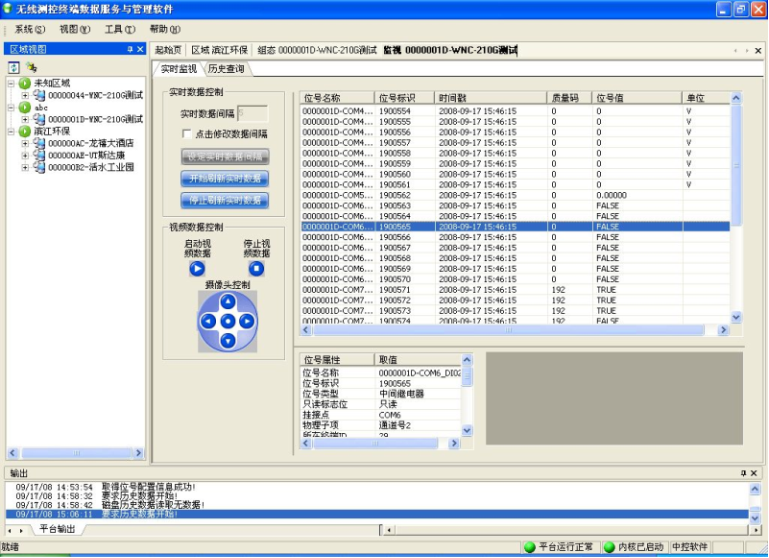Click device icon of 0000001D-WNC-210G测试 in tree

coord(39,119)
